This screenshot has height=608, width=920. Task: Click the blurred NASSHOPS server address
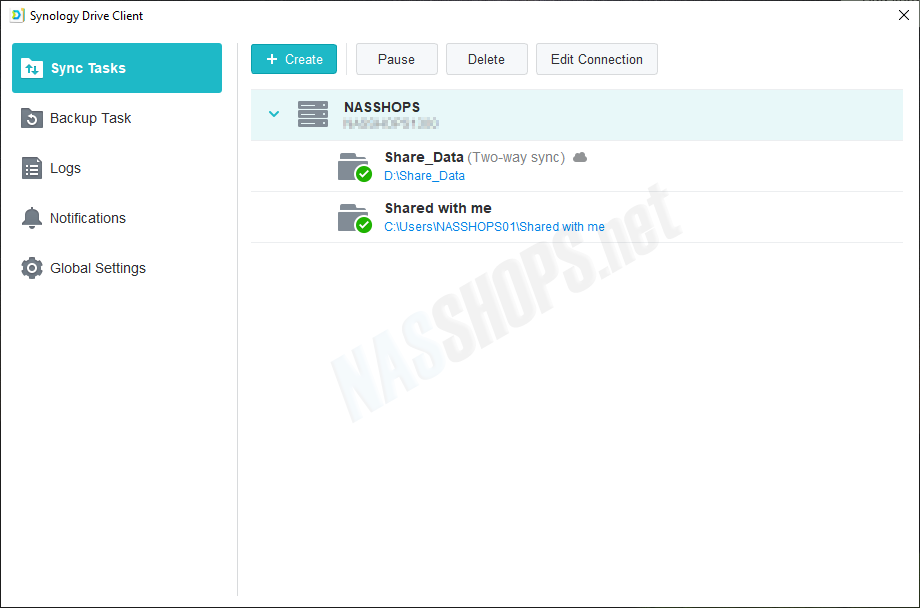pos(391,124)
